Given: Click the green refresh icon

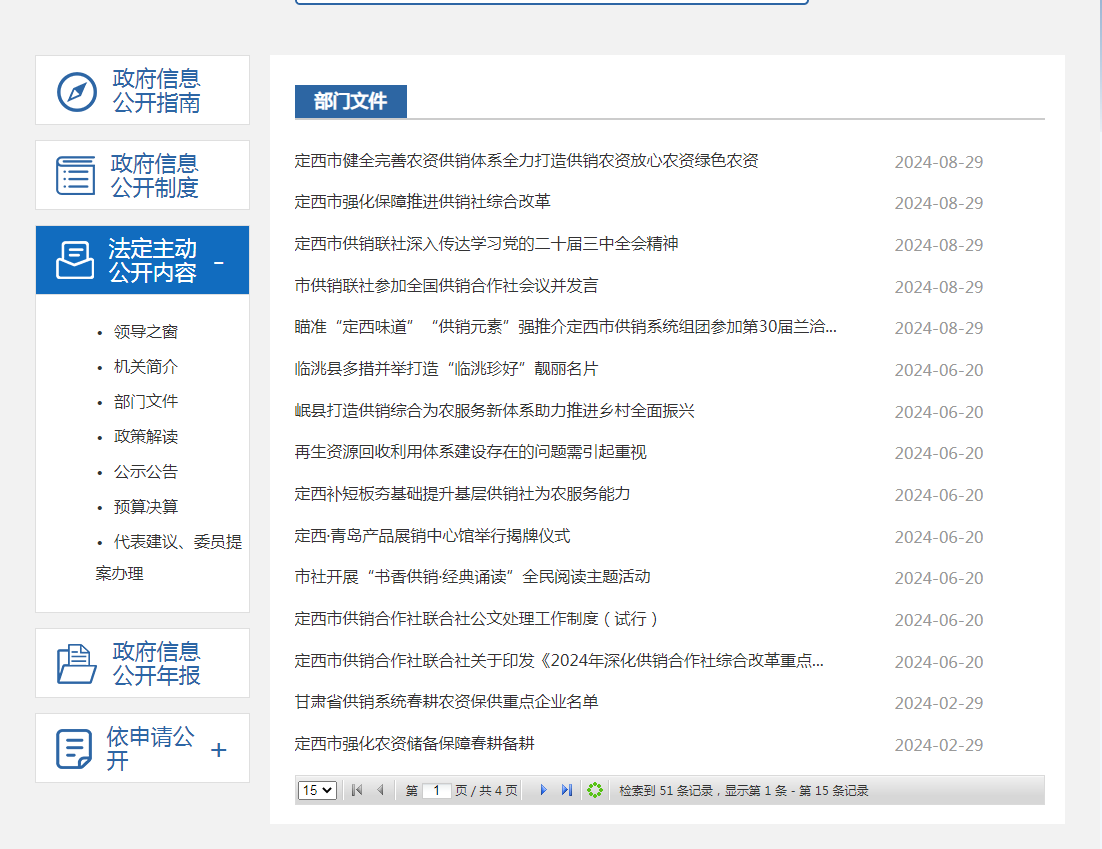Looking at the screenshot, I should [x=595, y=790].
